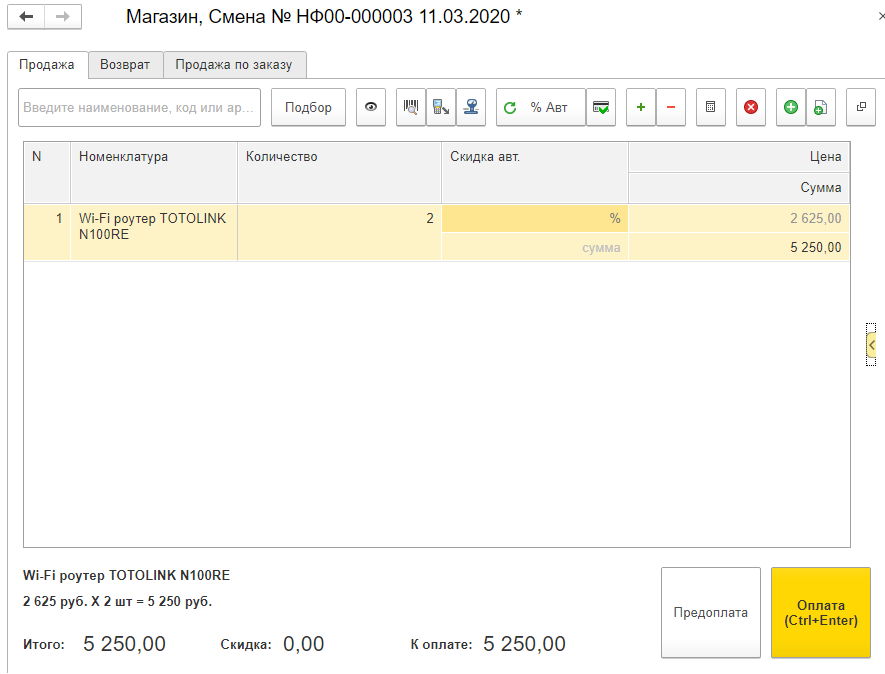This screenshot has width=885, height=674.
Task: Go forward with the right arrow button
Action: (63, 16)
